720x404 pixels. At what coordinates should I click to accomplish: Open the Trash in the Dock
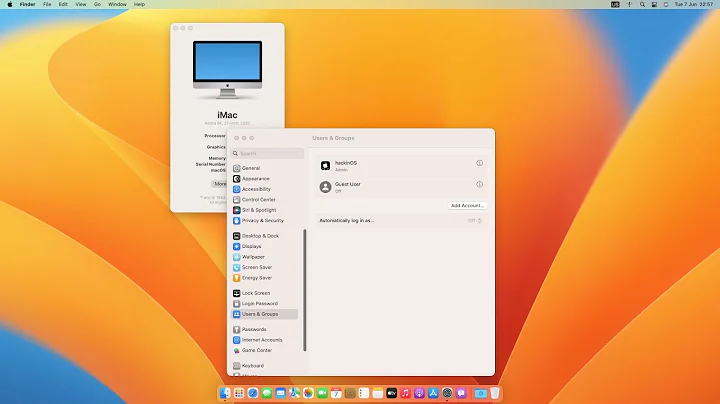(495, 393)
